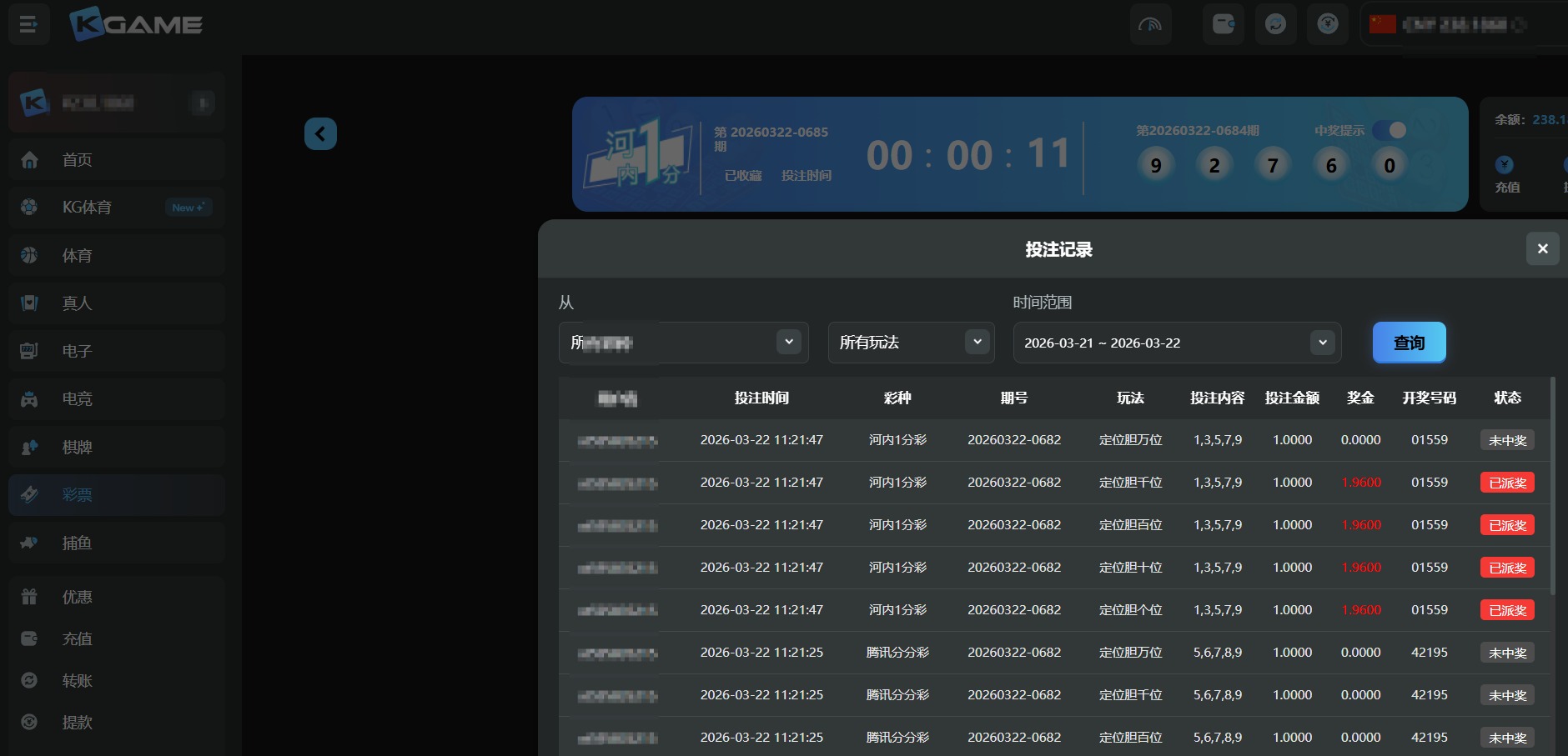Click the refresh icon in top bar
The image size is (1568, 756).
(1275, 24)
